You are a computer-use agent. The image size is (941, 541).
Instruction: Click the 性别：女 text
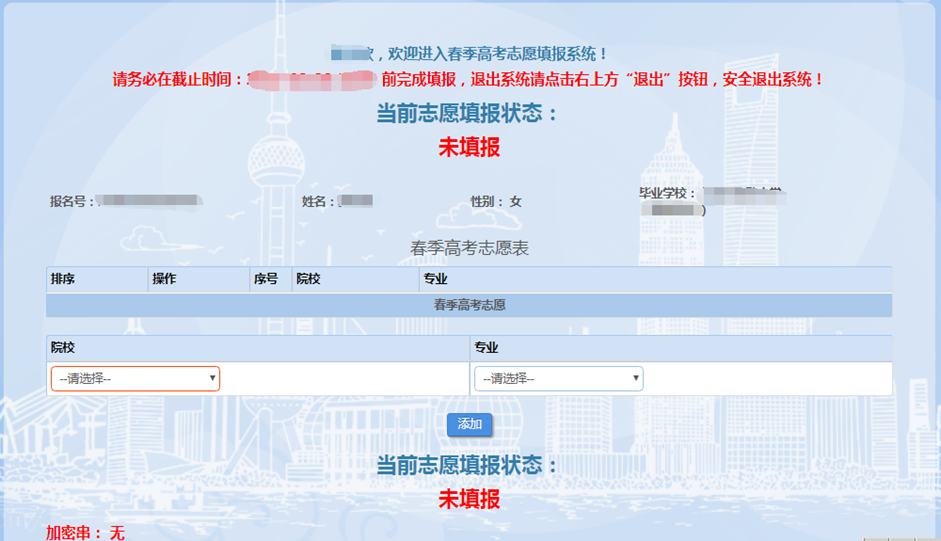click(x=496, y=201)
